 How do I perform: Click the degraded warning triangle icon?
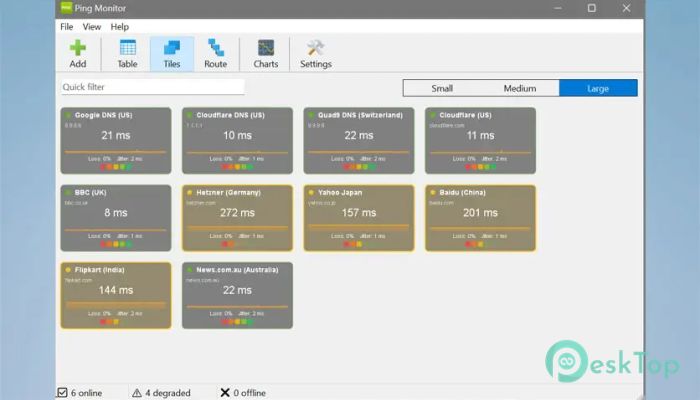137,393
